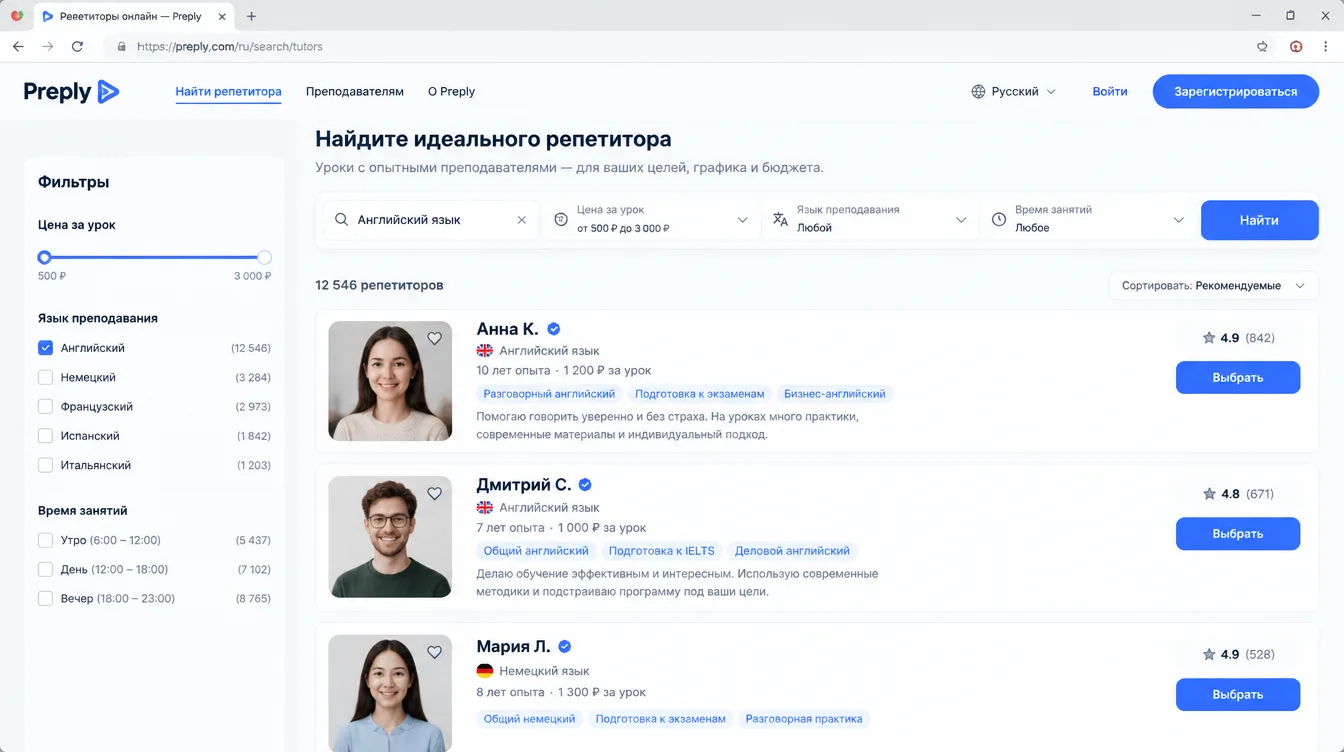Open Дмитрий С. profile photo
The image size is (1344, 752).
point(390,537)
